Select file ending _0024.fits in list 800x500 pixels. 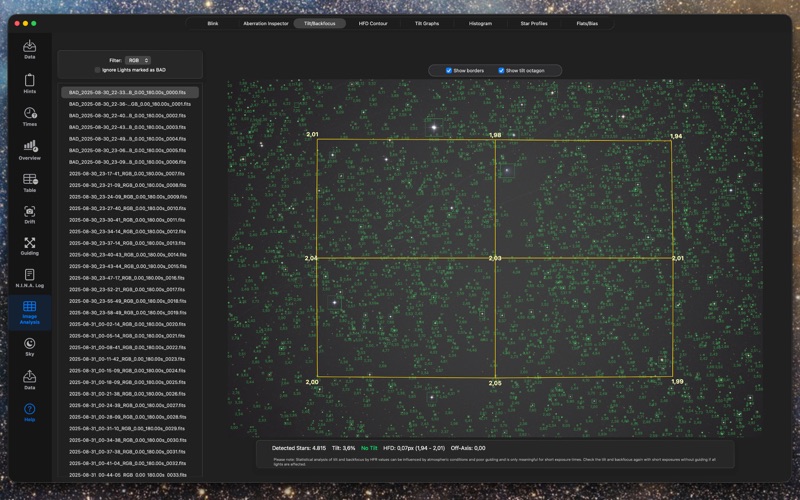[130, 370]
